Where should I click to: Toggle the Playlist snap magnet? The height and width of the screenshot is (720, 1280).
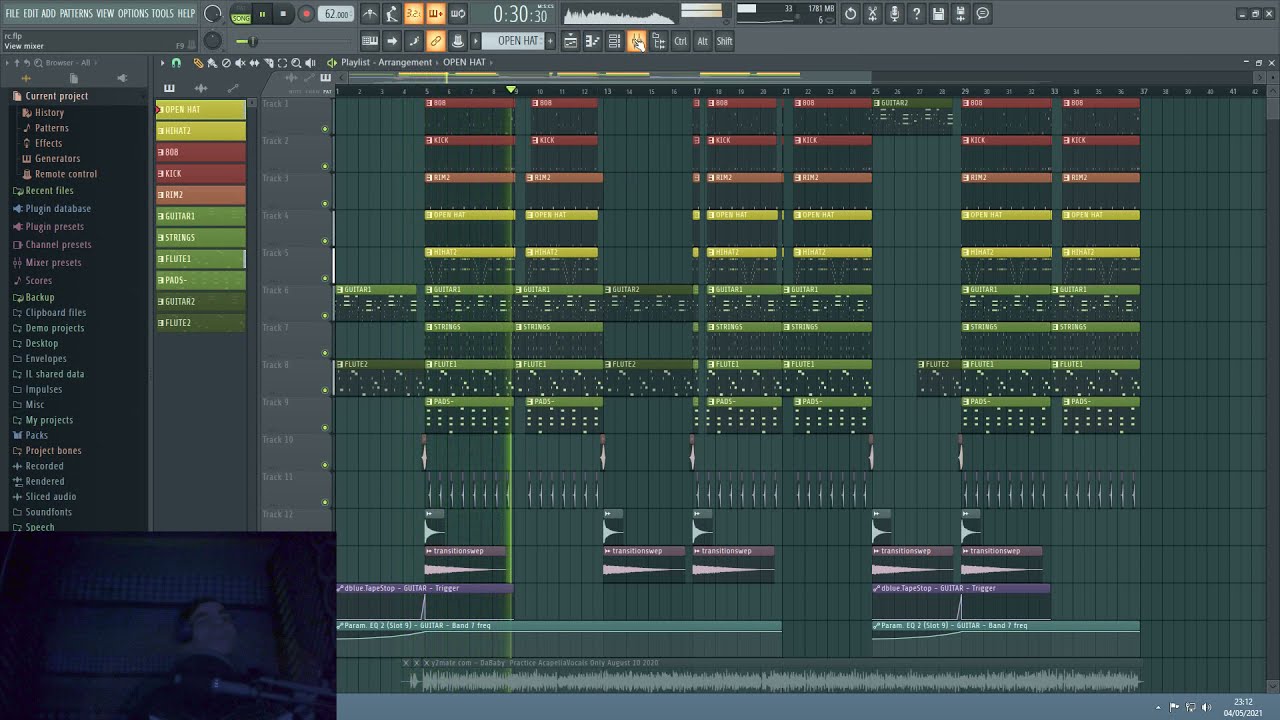pos(176,63)
